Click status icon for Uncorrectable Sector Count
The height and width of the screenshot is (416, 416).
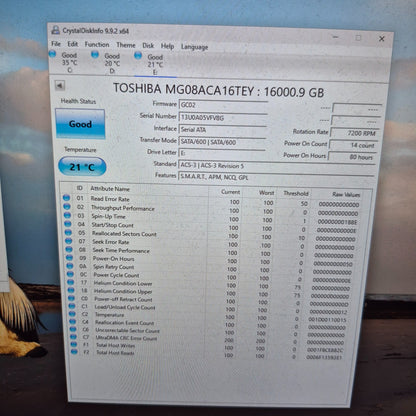pyautogui.click(x=73, y=329)
